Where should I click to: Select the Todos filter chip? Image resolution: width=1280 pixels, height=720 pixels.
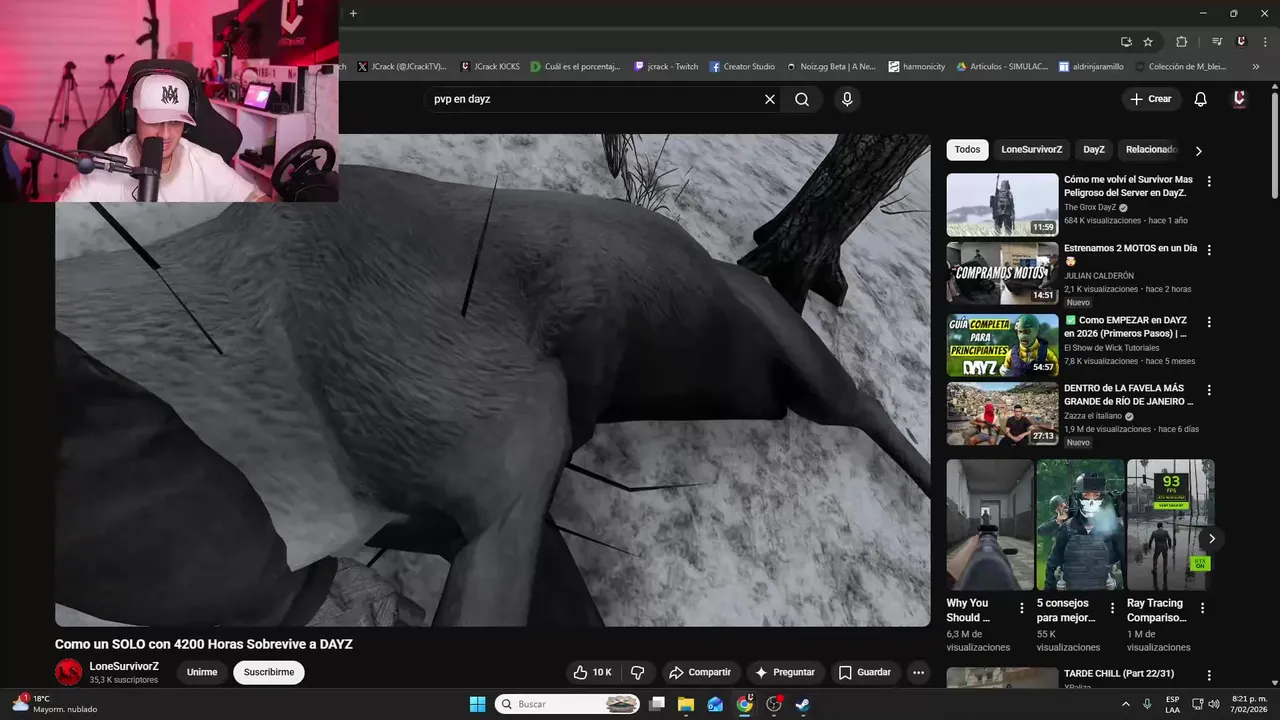pyautogui.click(x=967, y=150)
